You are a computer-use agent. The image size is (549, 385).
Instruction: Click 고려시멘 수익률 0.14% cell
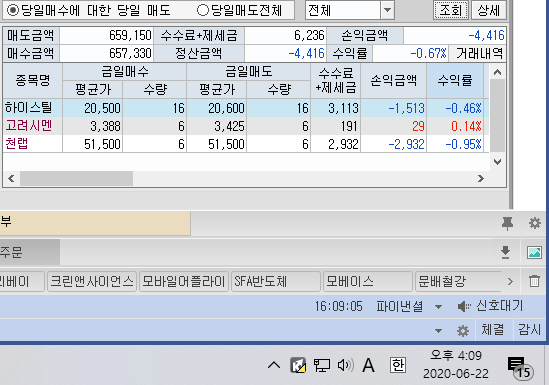(x=455, y=126)
